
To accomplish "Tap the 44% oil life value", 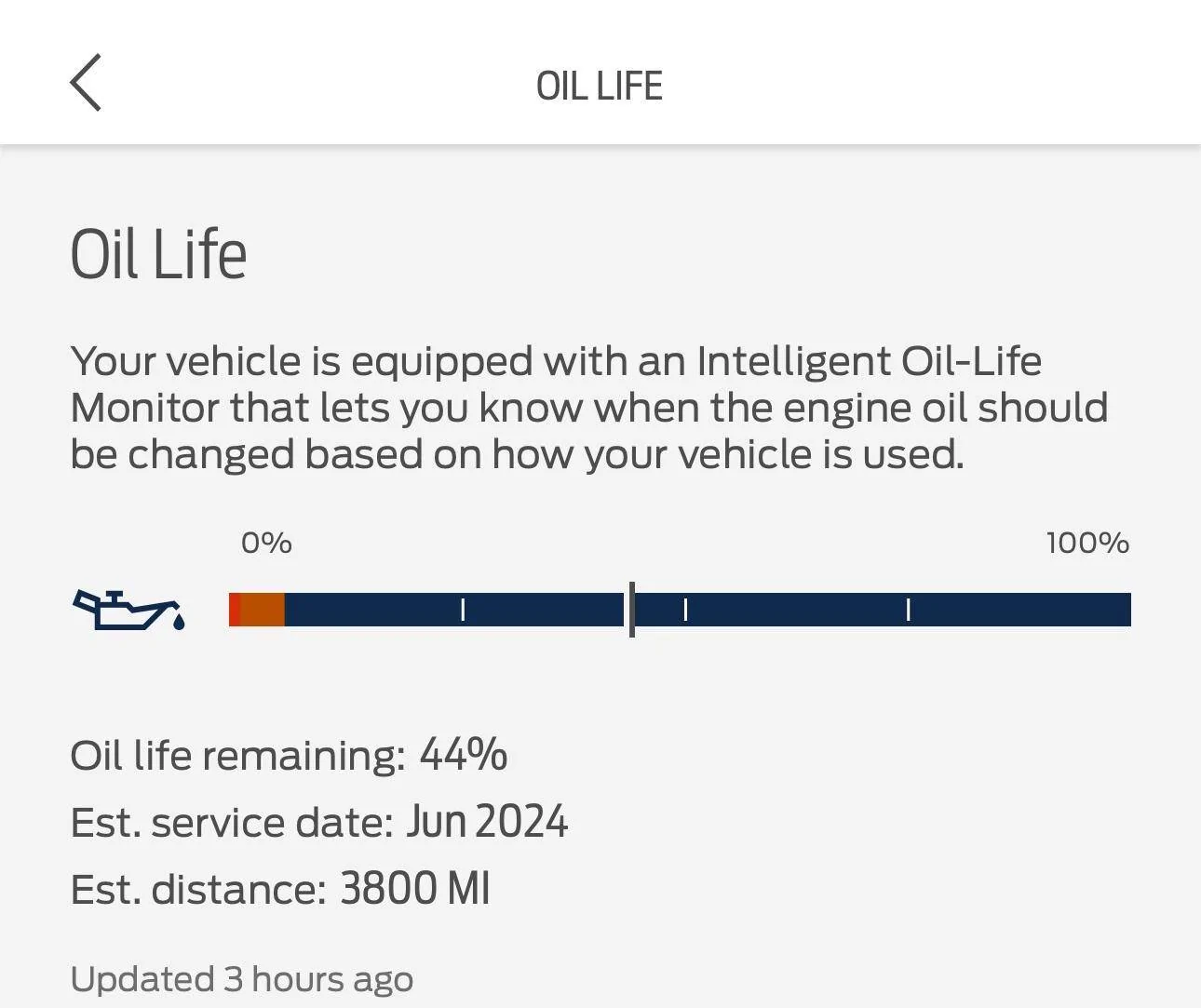I will click(463, 754).
